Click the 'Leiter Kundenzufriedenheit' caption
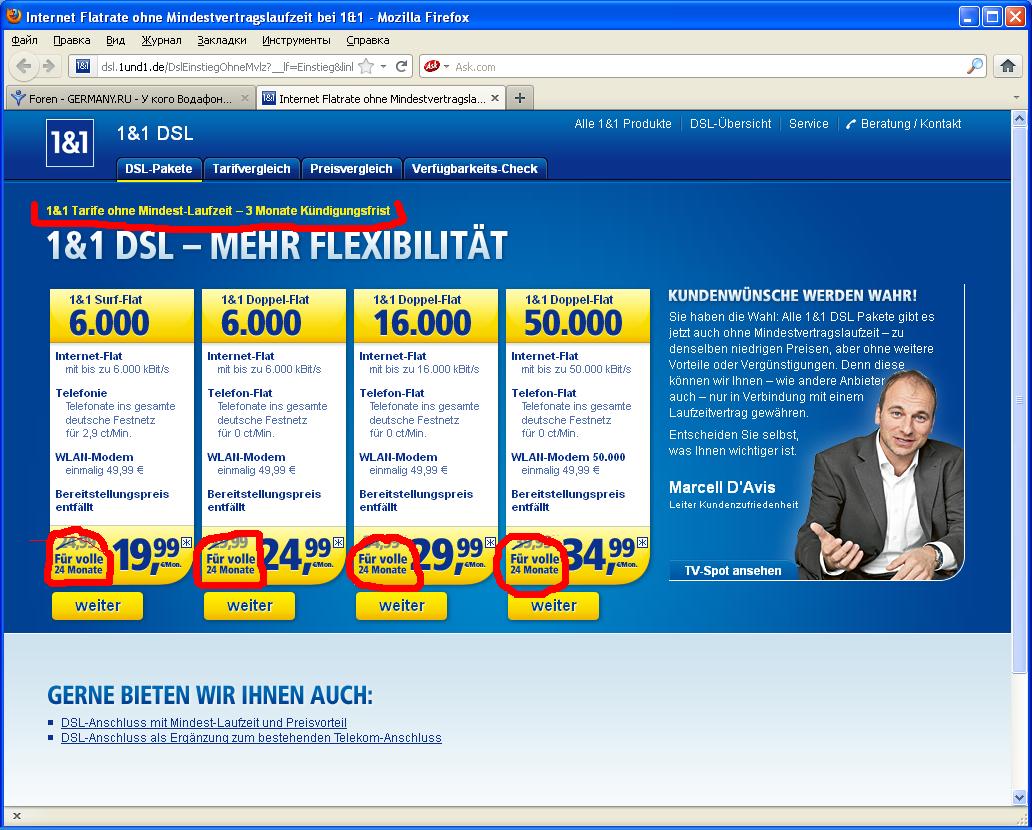This screenshot has width=1032, height=830. (734, 505)
